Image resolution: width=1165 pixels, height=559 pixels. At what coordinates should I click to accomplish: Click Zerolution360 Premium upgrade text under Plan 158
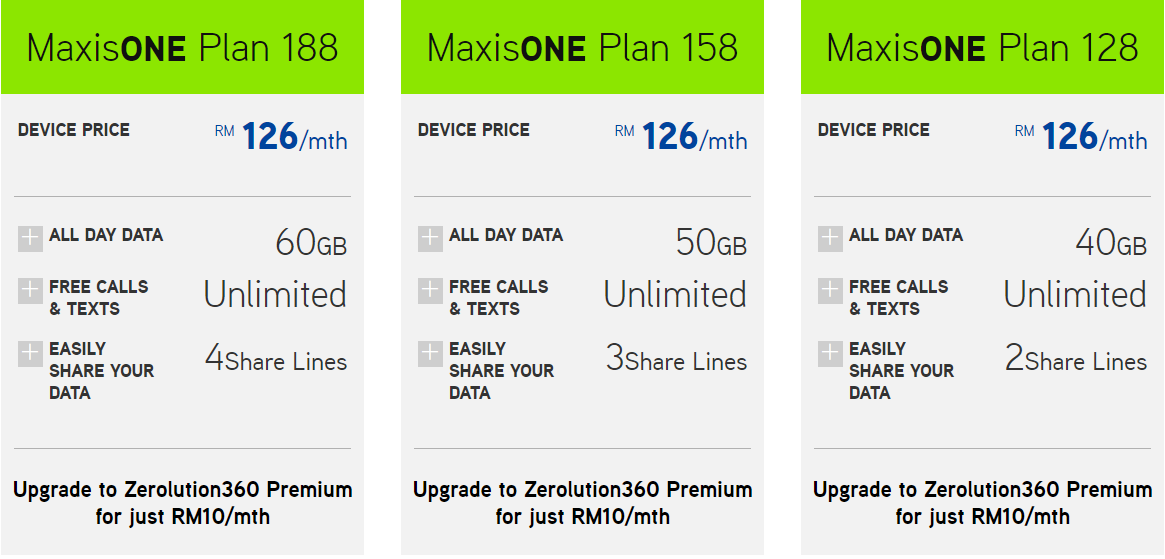(582, 503)
